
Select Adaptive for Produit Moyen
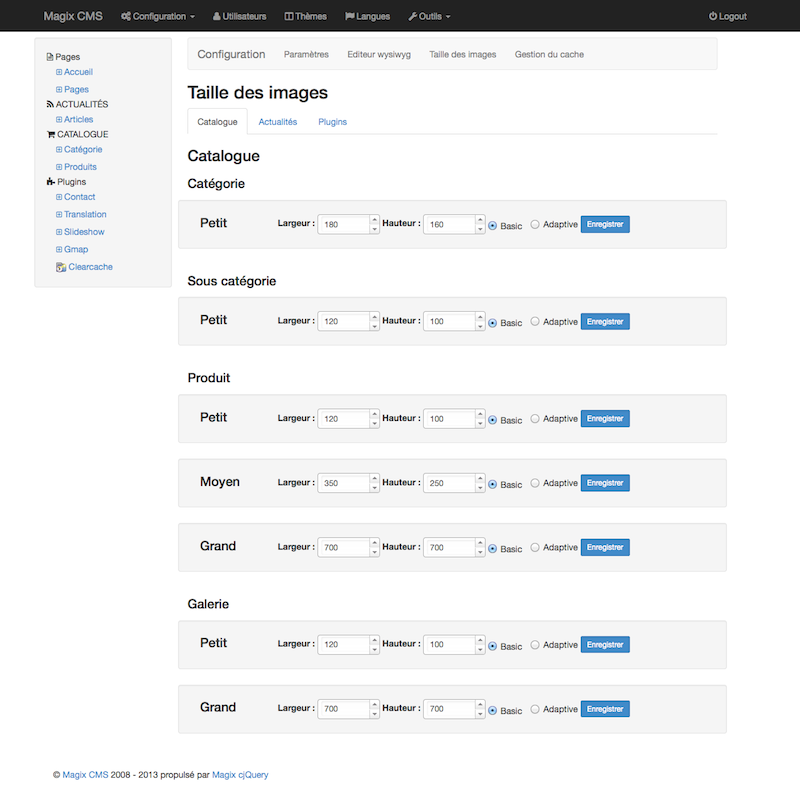535,483
